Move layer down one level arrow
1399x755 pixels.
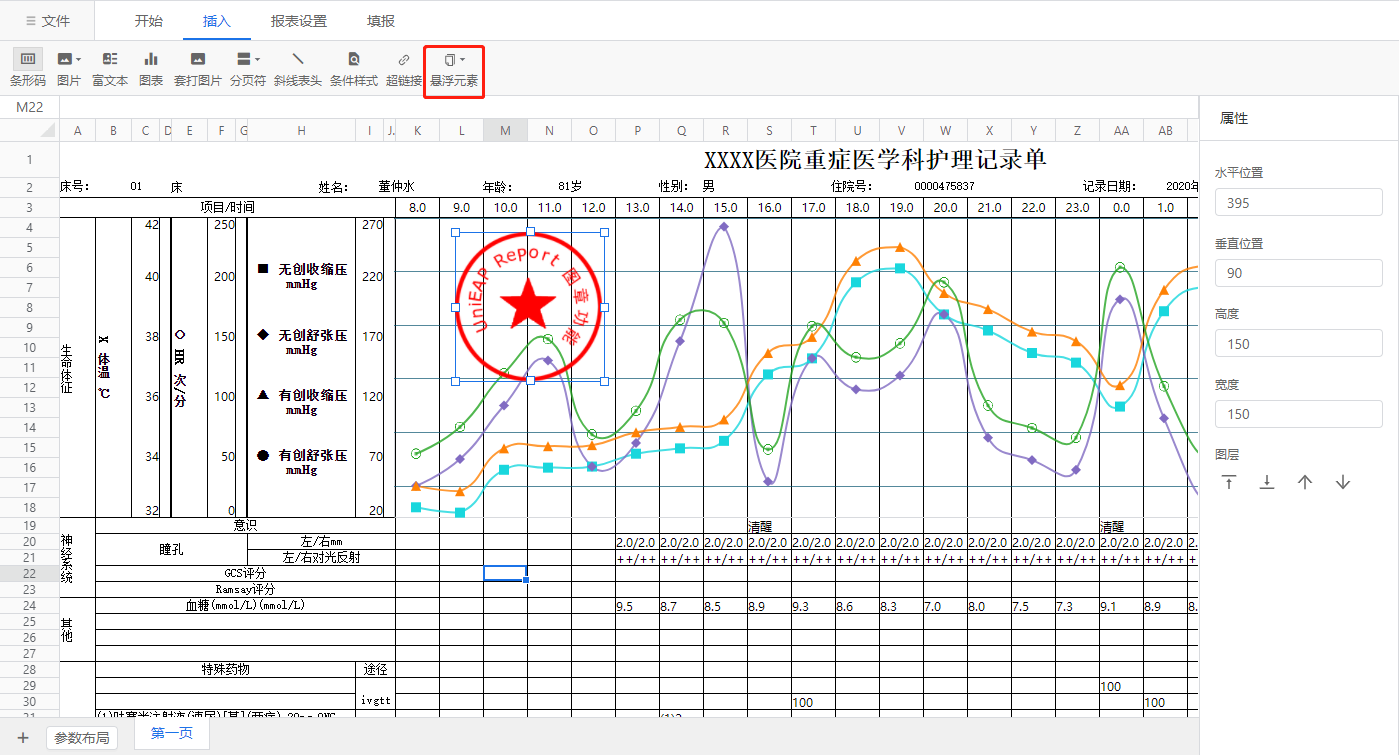tap(1343, 482)
